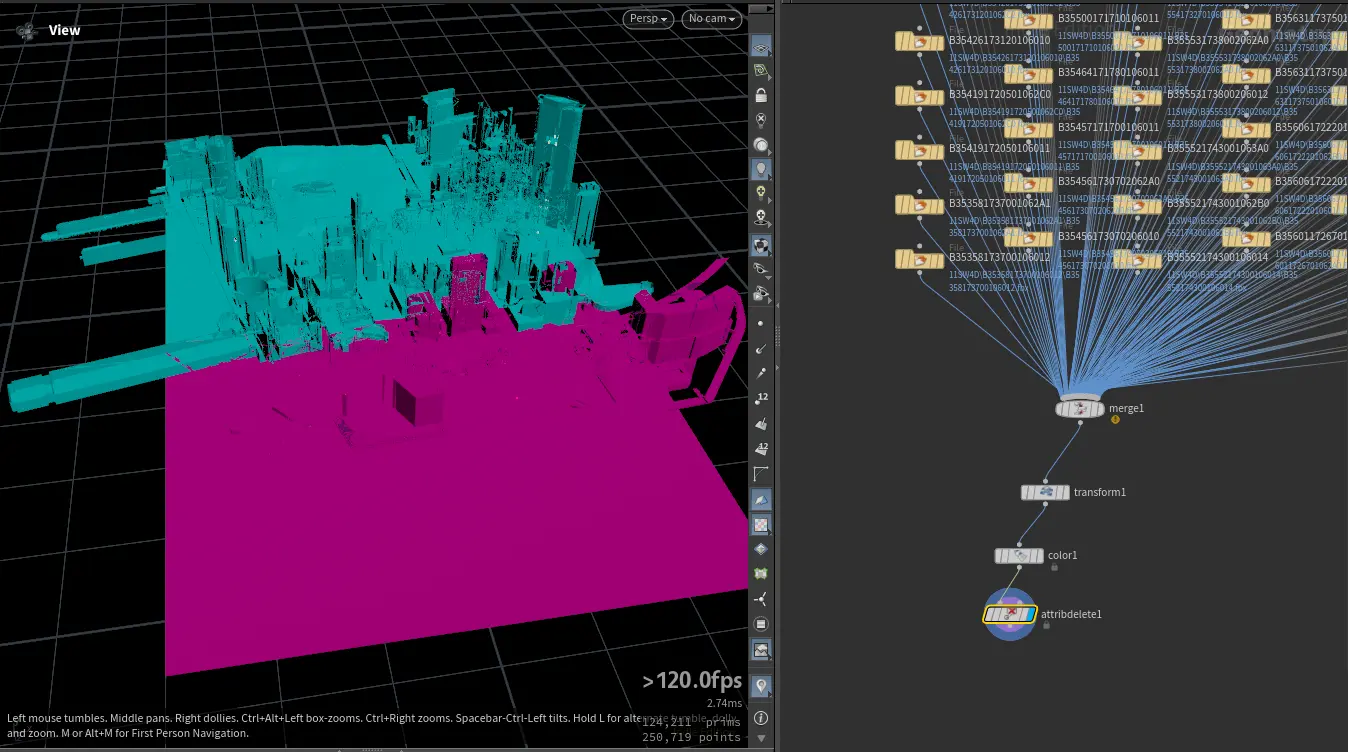The width and height of the screenshot is (1348, 752).
Task: Toggle the point normals display icon
Action: pos(761,349)
